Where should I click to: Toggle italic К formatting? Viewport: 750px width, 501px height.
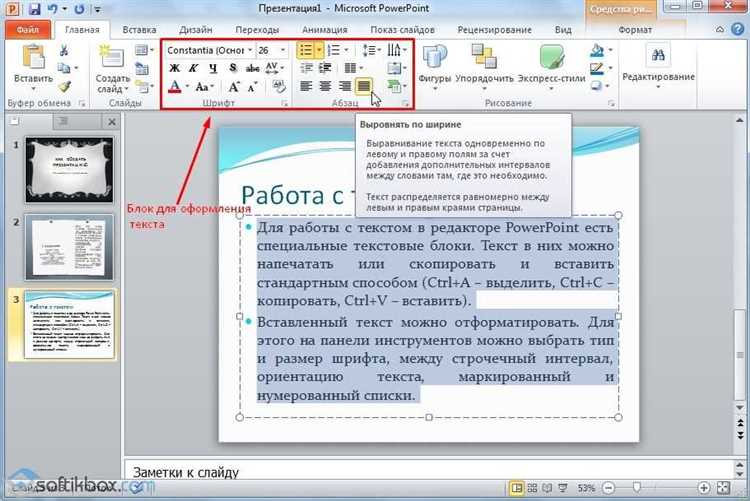click(x=192, y=68)
